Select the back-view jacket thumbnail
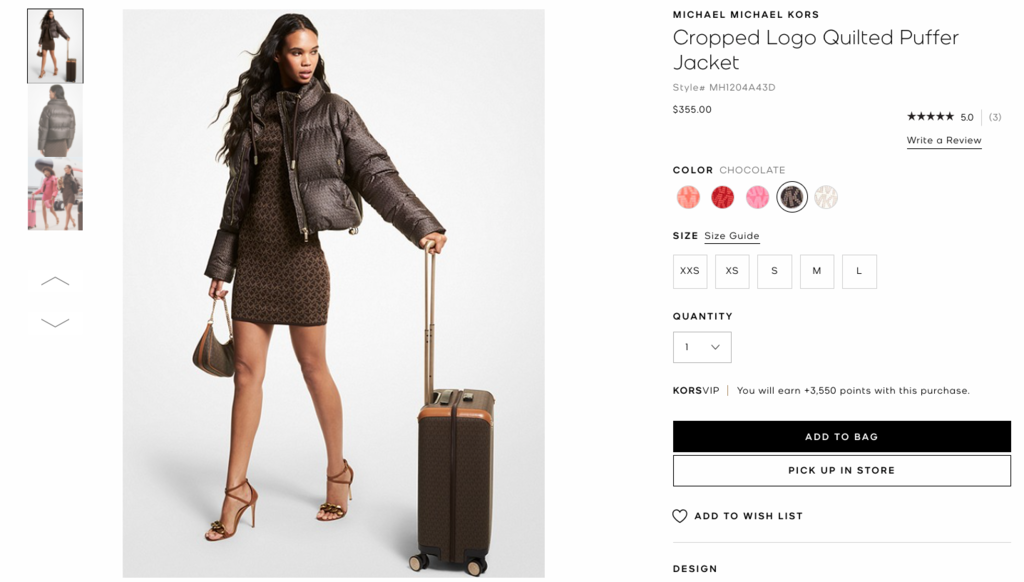The height and width of the screenshot is (582, 1024). point(56,121)
